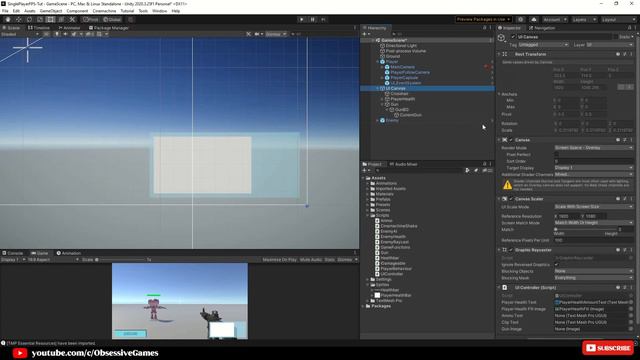
Task: Open the Account dropdown
Action: pos(555,20)
